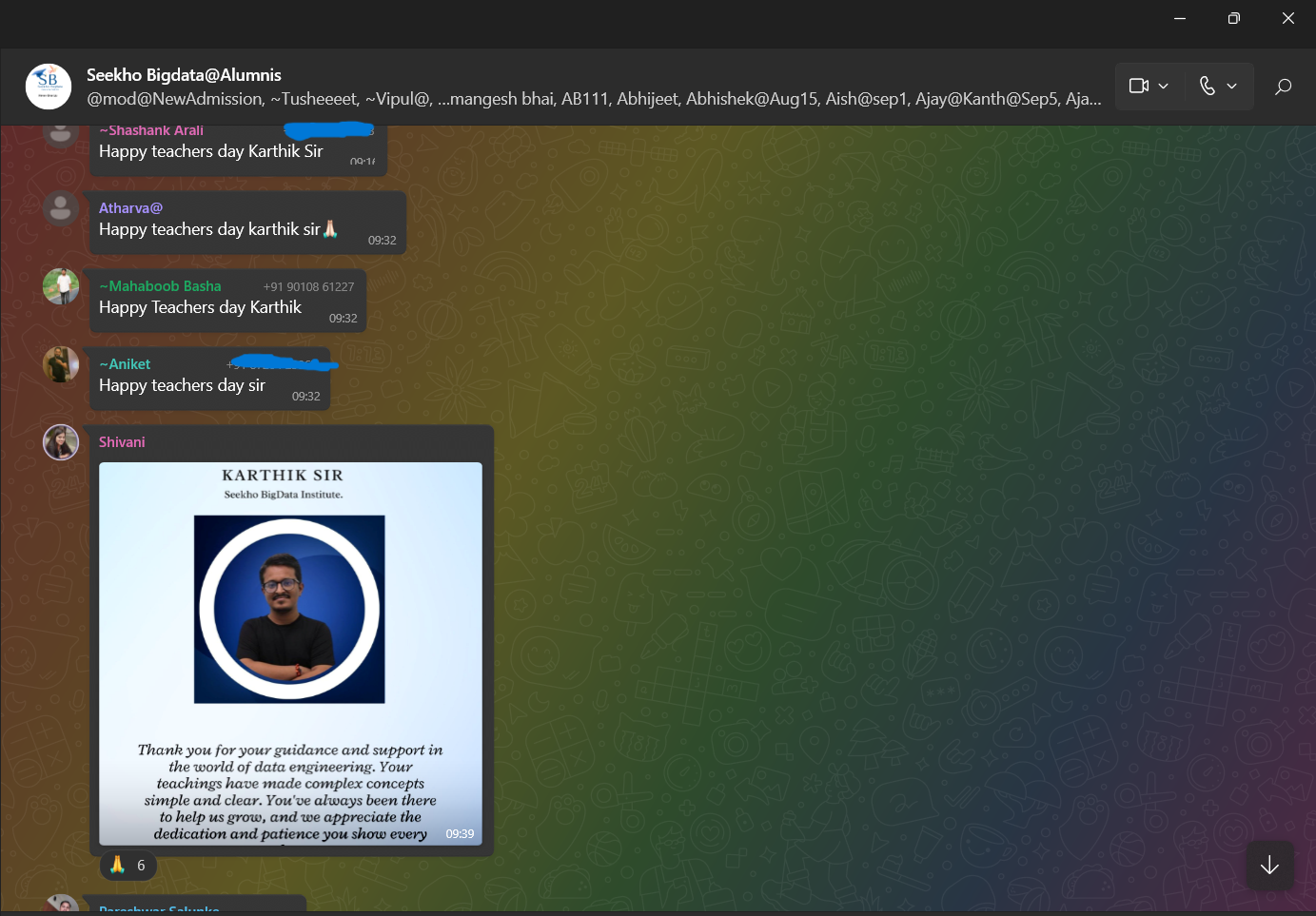Click phone number +91 90108 61227

308,287
